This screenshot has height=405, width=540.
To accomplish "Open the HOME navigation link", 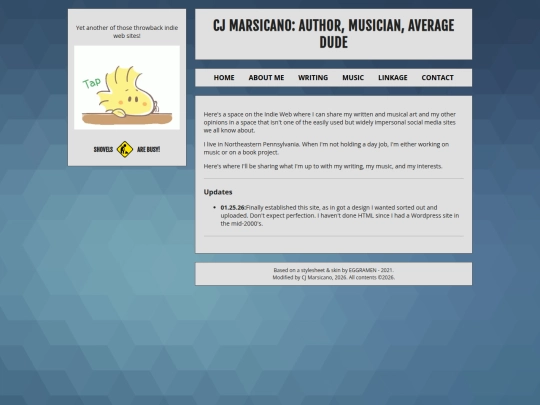I will pyautogui.click(x=224, y=78).
